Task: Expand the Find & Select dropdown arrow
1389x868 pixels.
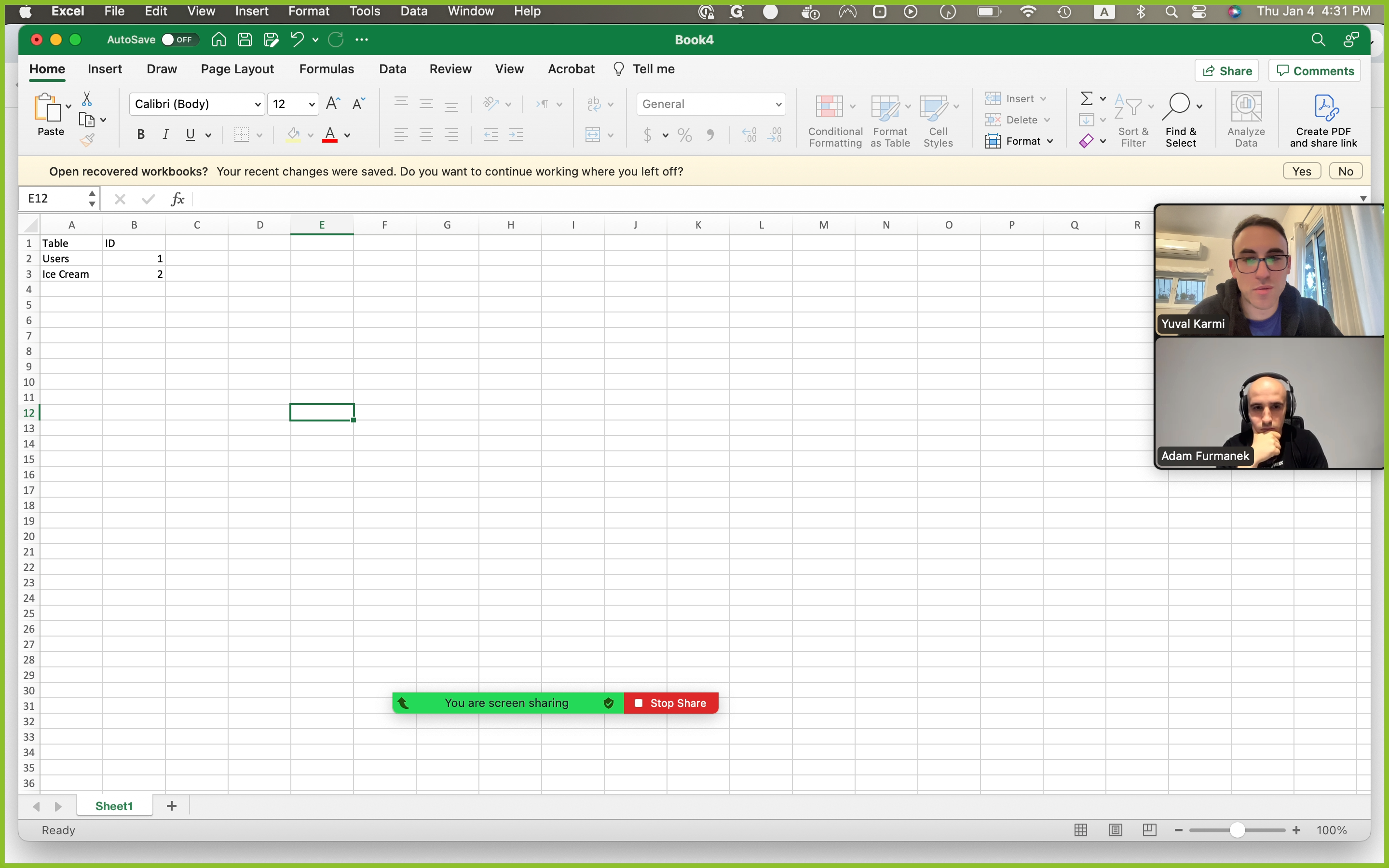Action: [1199, 106]
